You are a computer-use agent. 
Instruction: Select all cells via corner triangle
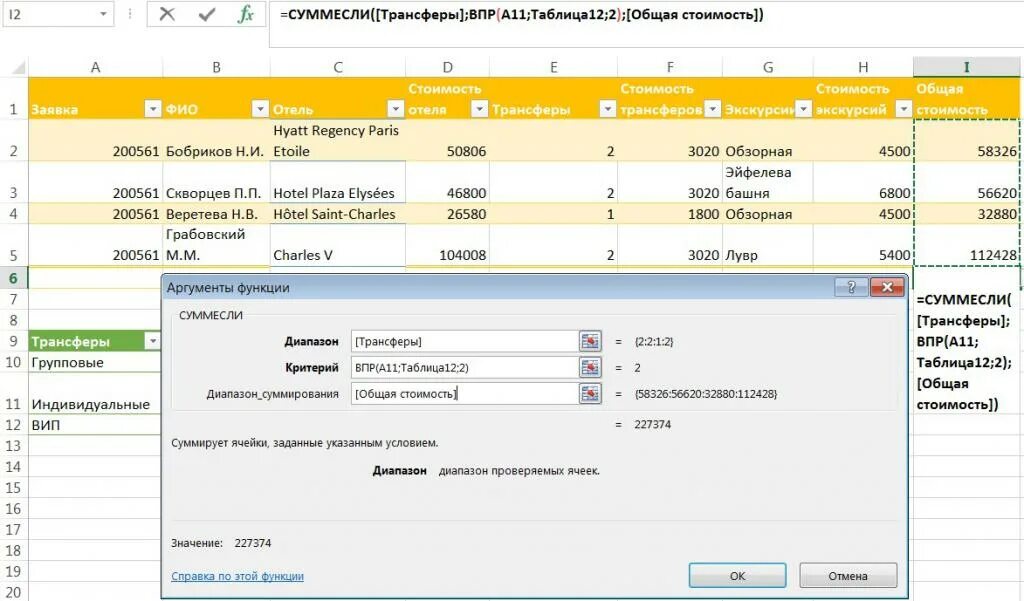(x=18, y=67)
